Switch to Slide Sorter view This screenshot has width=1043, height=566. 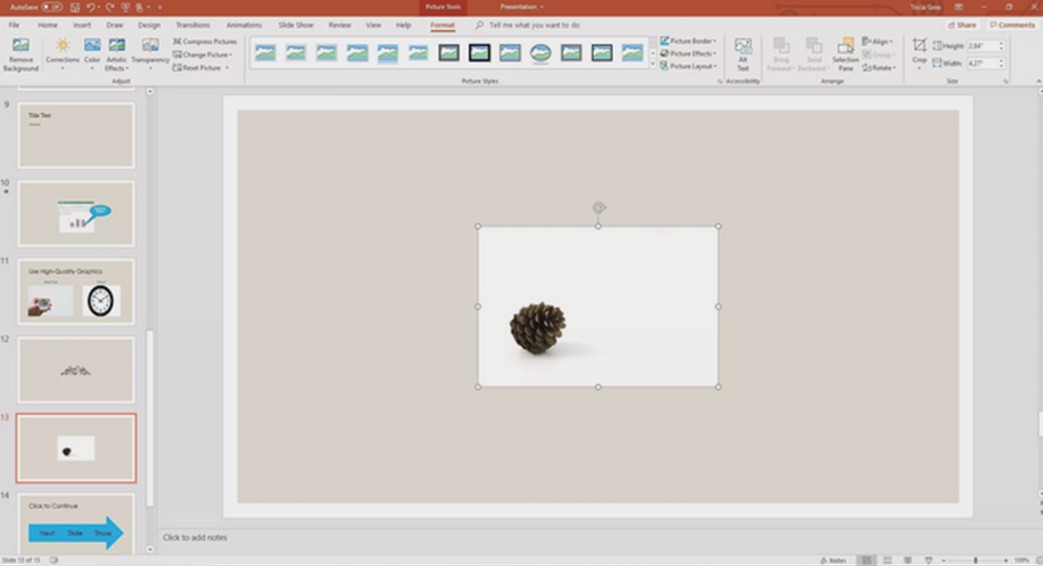(x=886, y=560)
